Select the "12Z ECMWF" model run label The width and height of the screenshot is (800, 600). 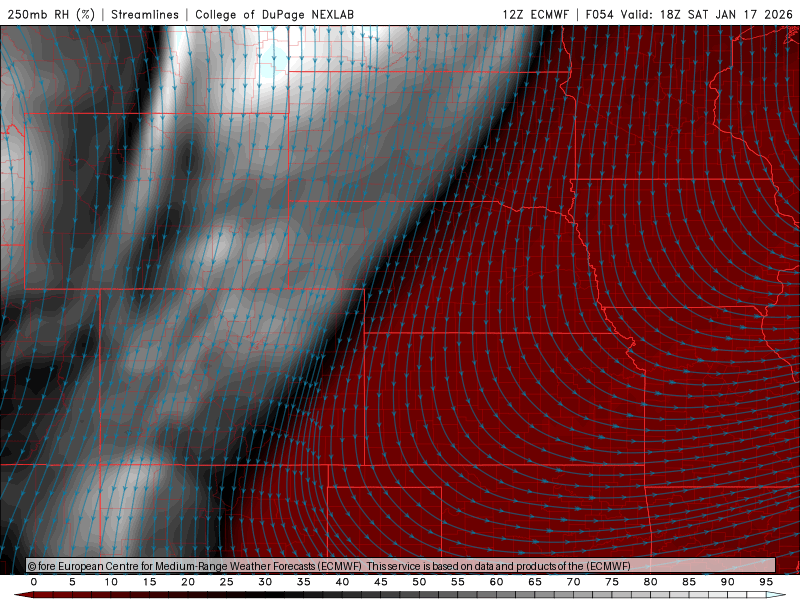[x=535, y=14]
